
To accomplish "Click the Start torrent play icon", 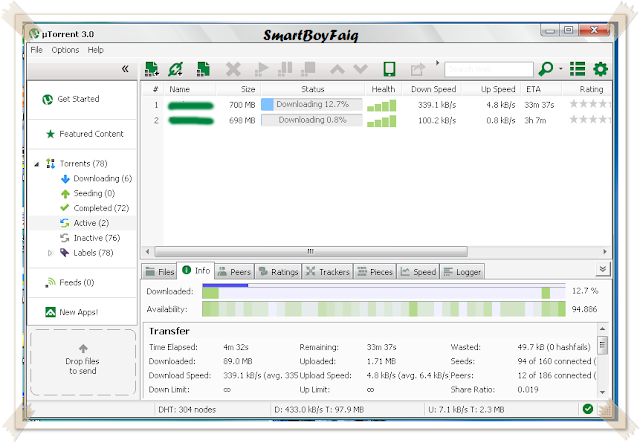I will [x=261, y=69].
